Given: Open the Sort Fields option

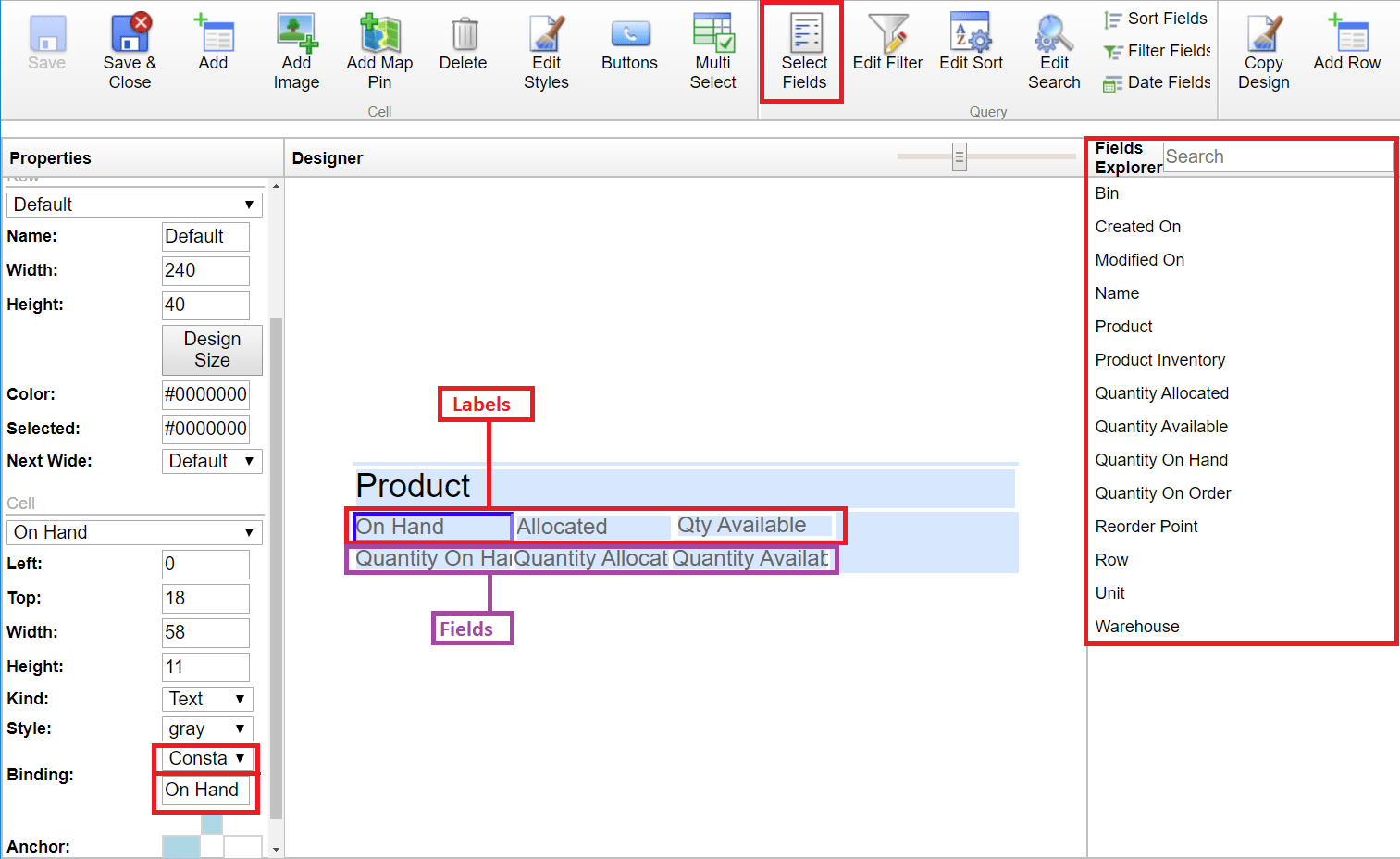Looking at the screenshot, I should [x=1155, y=18].
